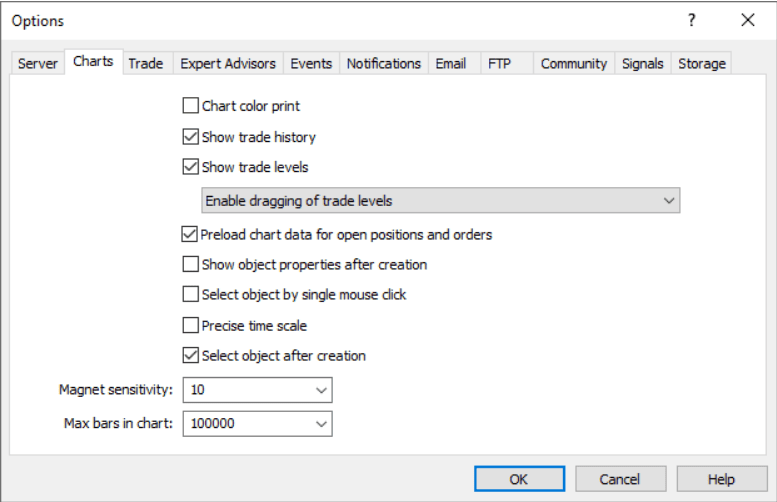Click the question mark help icon
The height and width of the screenshot is (502, 777).
[691, 20]
